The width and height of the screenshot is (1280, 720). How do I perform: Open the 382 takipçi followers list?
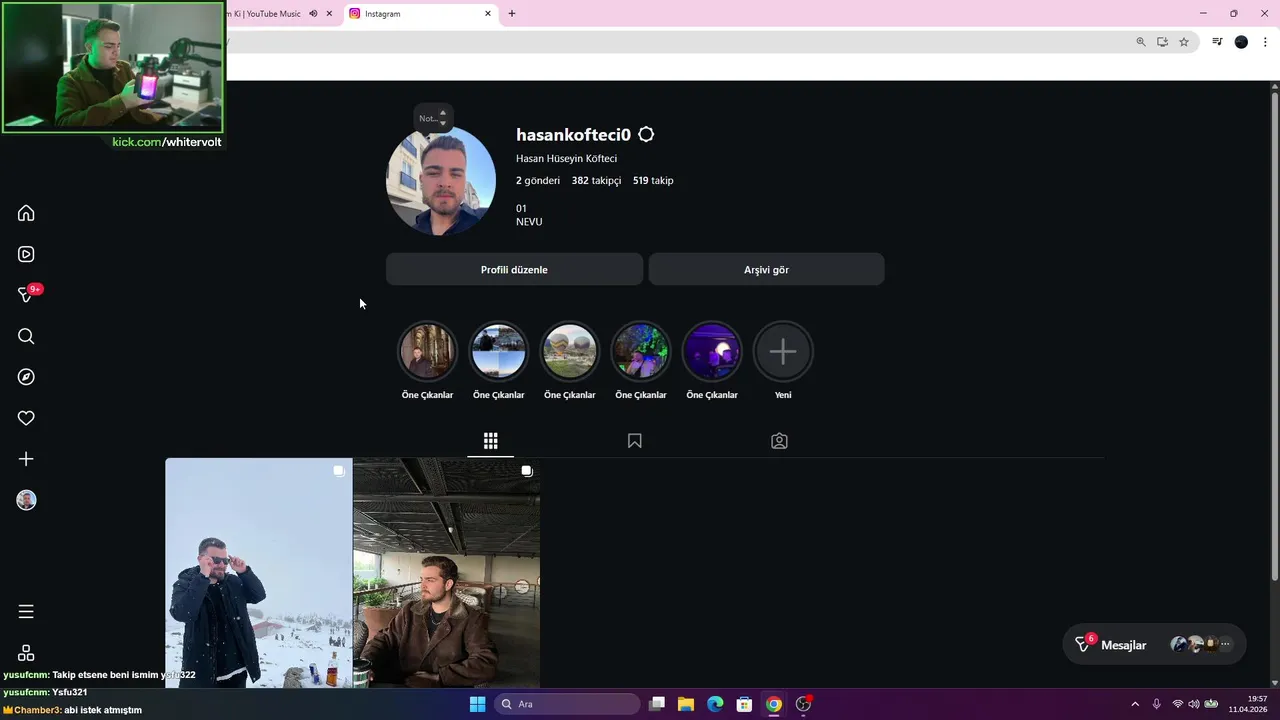click(596, 180)
